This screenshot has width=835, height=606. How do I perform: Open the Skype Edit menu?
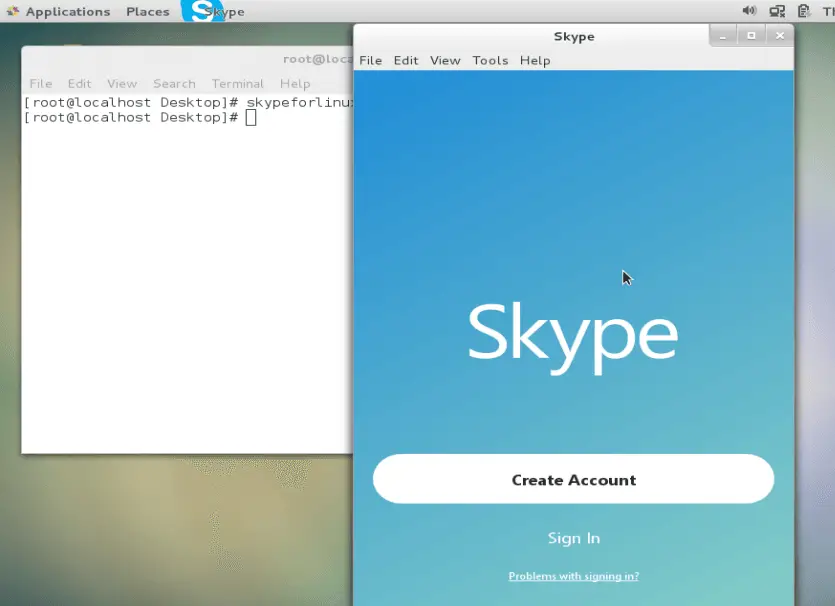(x=406, y=61)
